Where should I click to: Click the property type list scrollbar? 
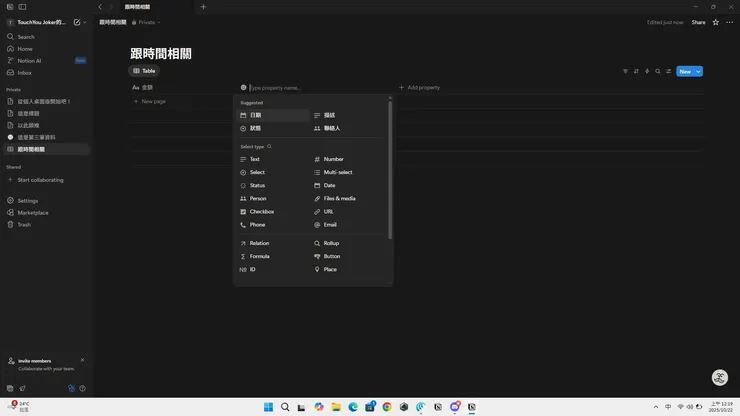(x=390, y=170)
